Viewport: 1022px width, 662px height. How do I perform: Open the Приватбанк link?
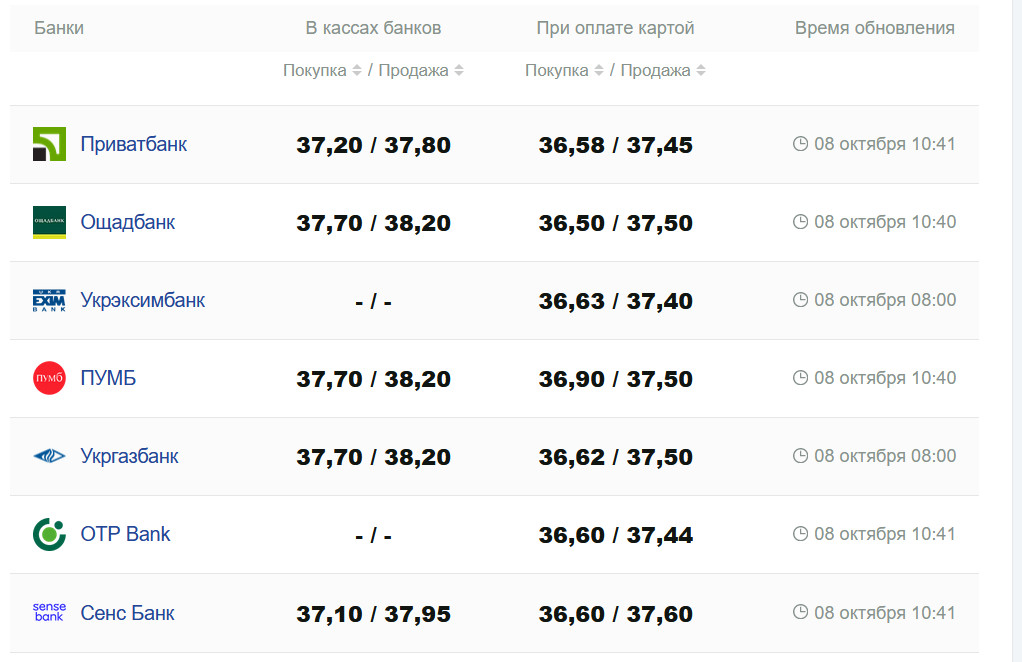coord(133,144)
